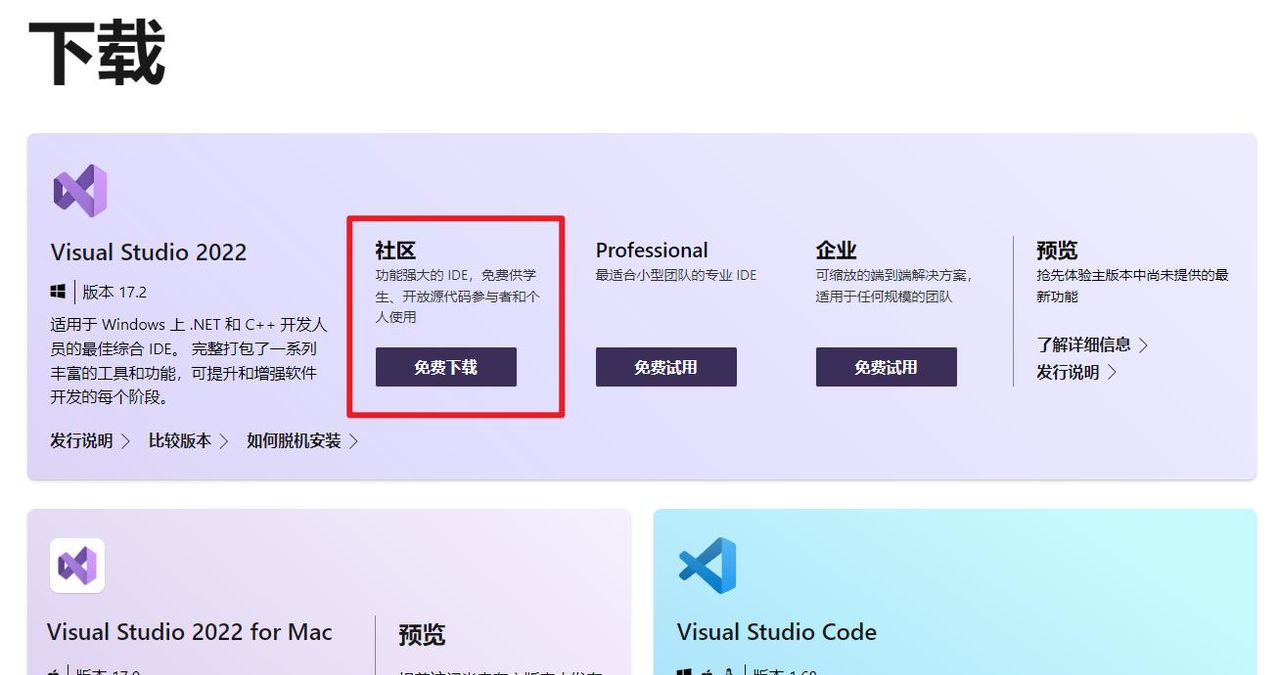Click the 下载 page title
1280x675 pixels.
point(97,53)
